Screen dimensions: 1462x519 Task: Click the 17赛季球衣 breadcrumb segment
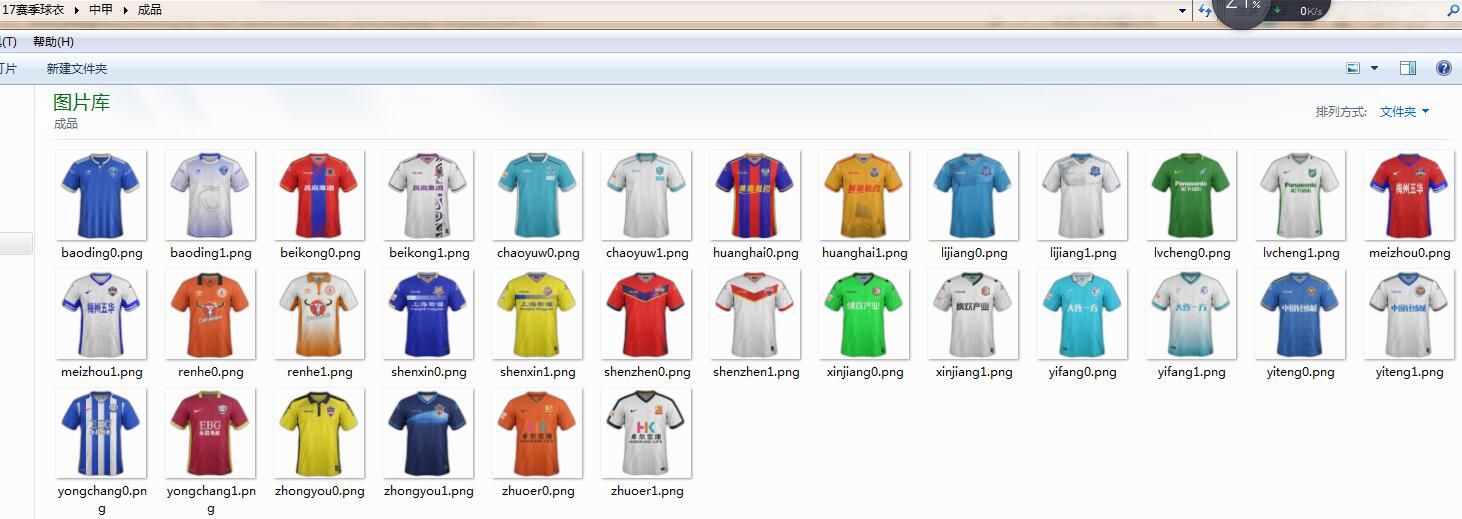34,10
